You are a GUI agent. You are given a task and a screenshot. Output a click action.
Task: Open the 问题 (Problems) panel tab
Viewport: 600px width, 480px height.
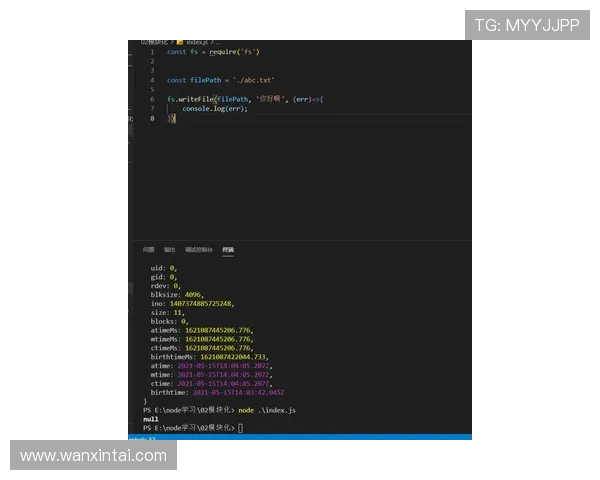click(x=148, y=249)
